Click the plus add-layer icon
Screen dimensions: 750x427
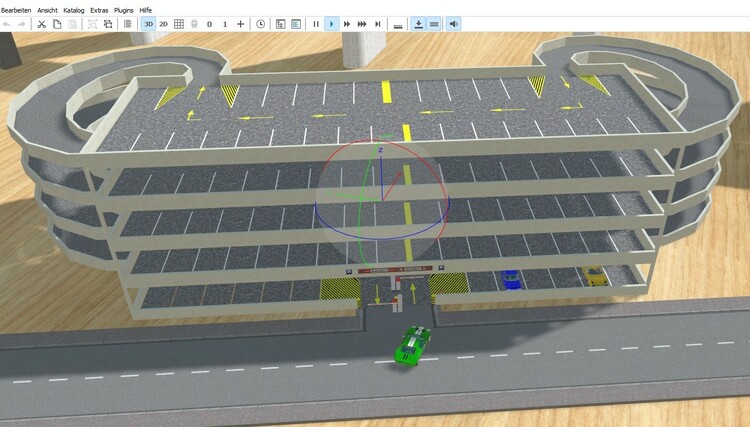tap(241, 24)
